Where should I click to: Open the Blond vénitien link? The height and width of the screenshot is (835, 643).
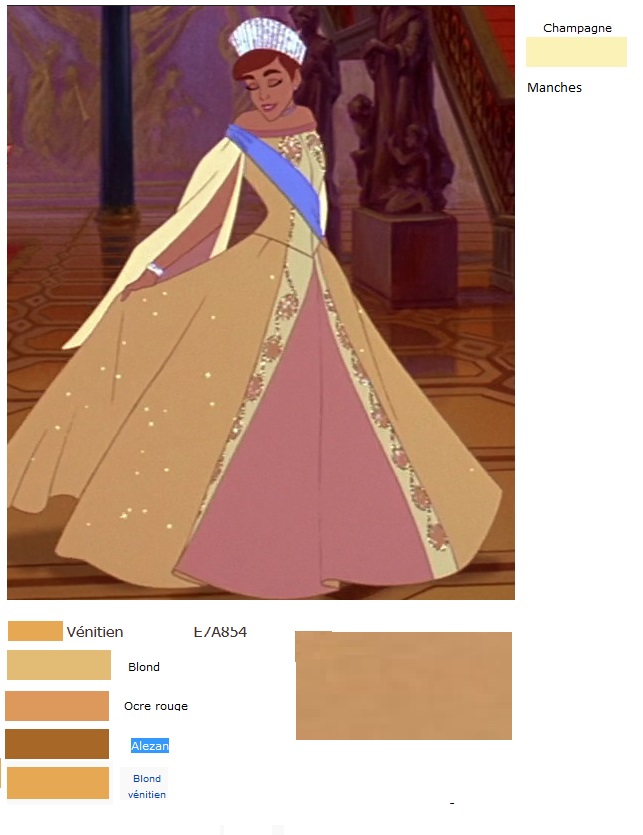click(x=146, y=786)
